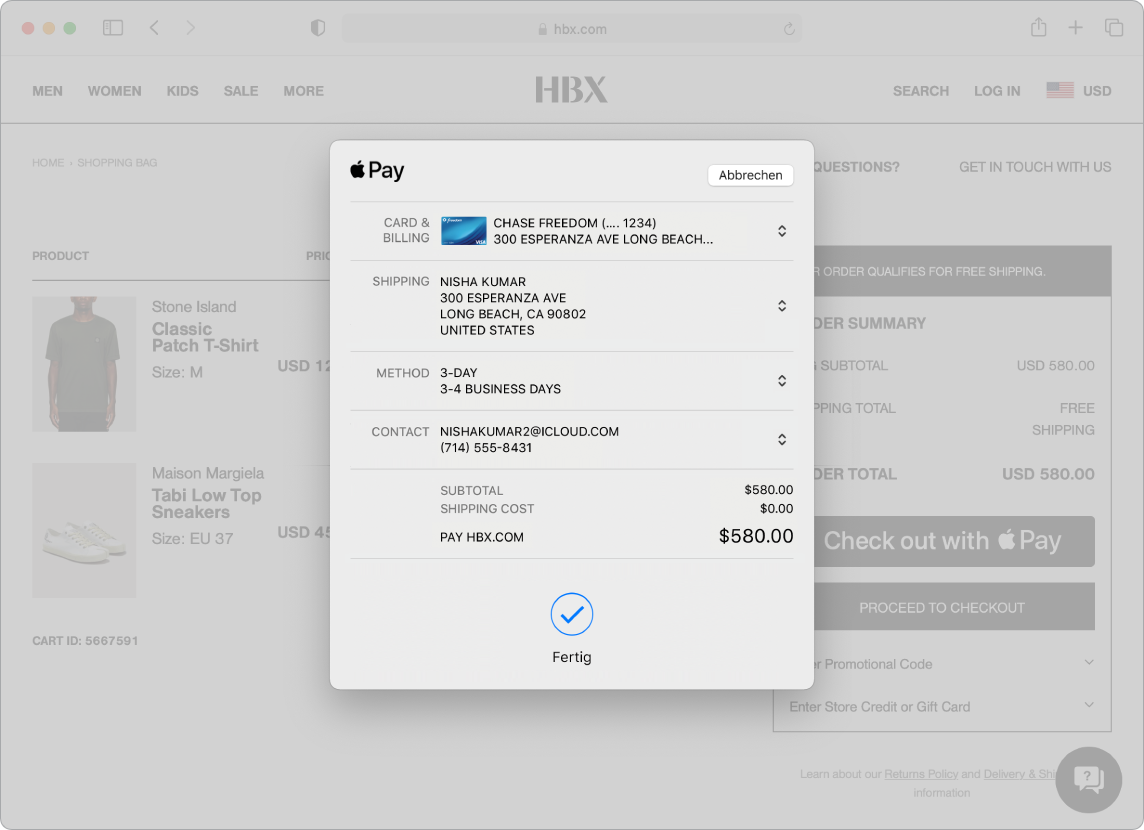Open the Share menu in Safari
1144x830 pixels.
(x=1038, y=28)
